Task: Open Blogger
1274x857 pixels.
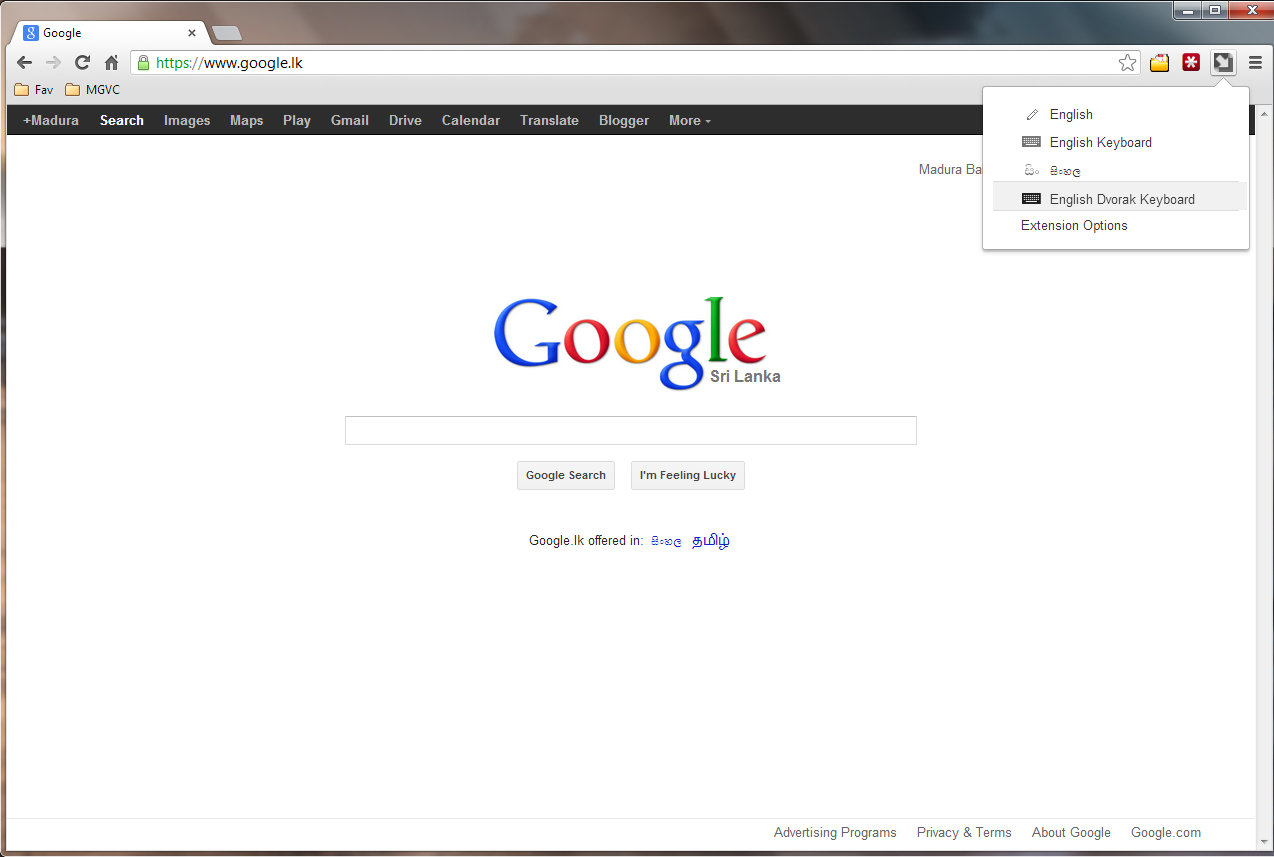Action: 624,120
